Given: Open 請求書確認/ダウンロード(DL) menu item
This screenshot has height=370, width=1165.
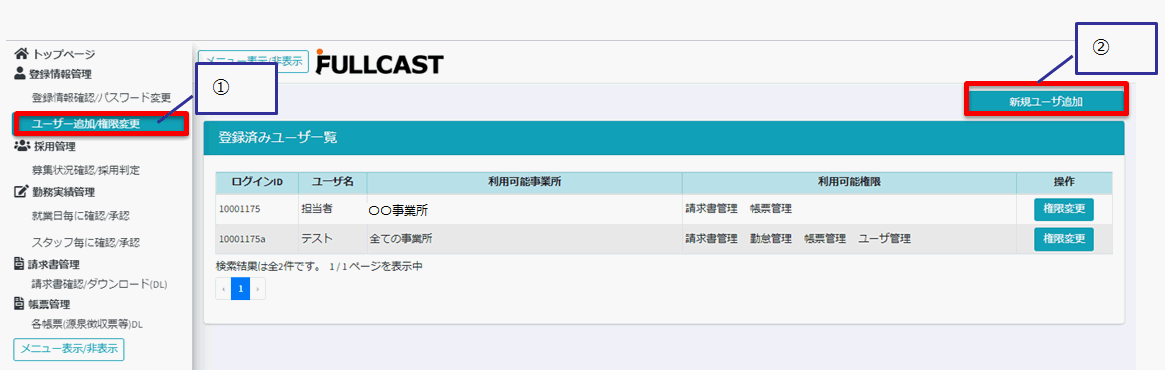Looking at the screenshot, I should pyautogui.click(x=99, y=284).
